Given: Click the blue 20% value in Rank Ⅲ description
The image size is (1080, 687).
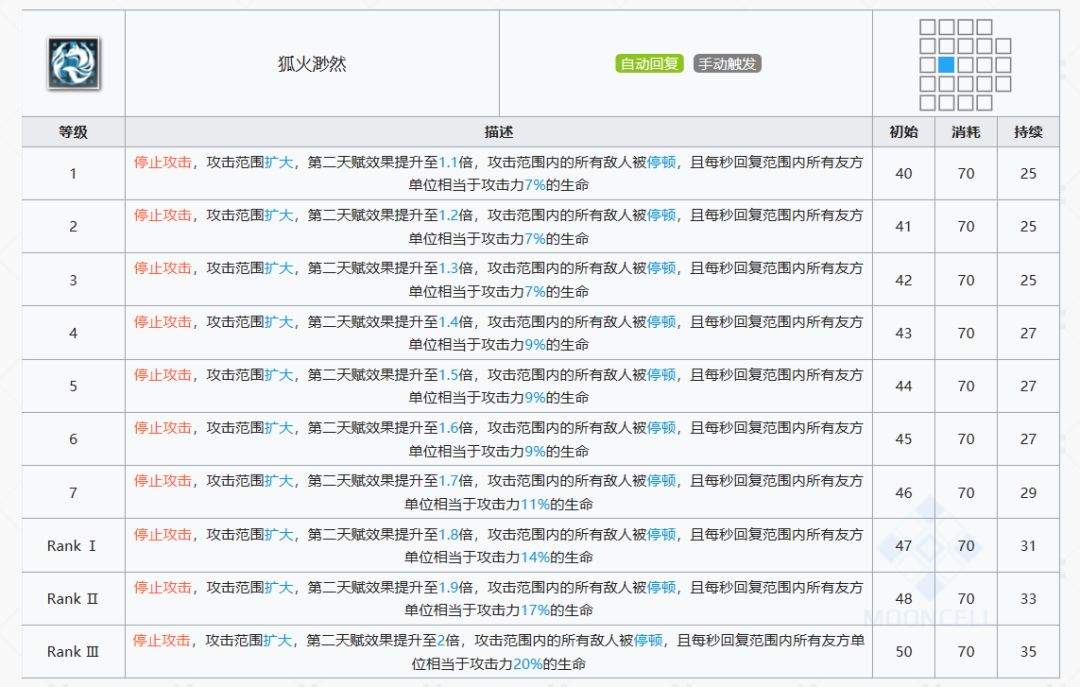Looking at the screenshot, I should (528, 664).
